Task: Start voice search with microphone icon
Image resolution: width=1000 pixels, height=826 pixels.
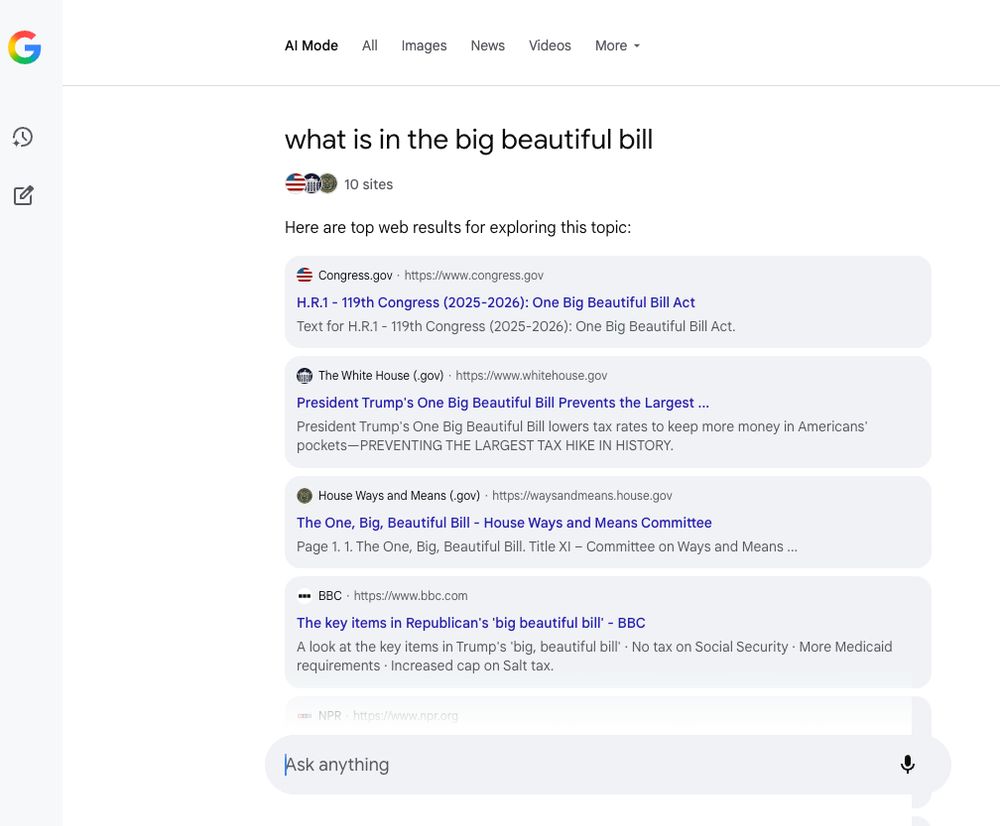Action: 907,765
